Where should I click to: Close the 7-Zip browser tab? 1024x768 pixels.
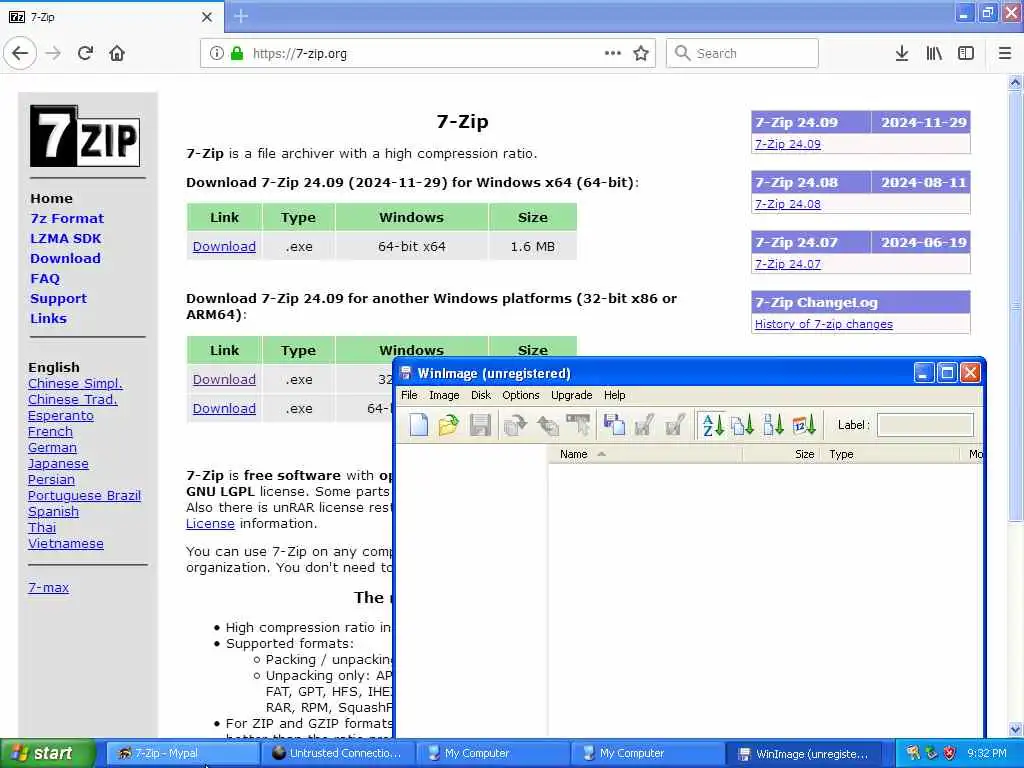pos(207,17)
